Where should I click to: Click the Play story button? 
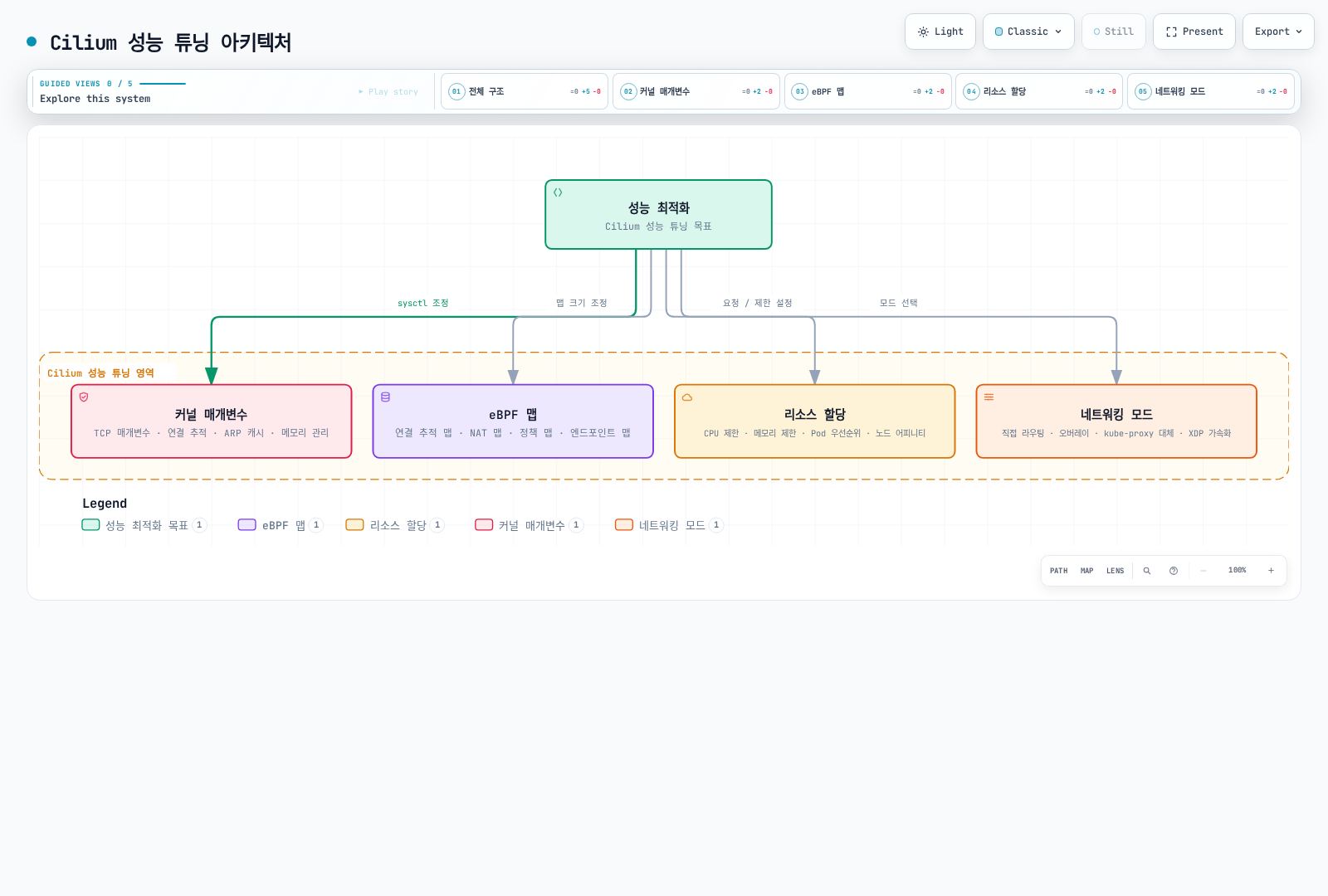(388, 92)
